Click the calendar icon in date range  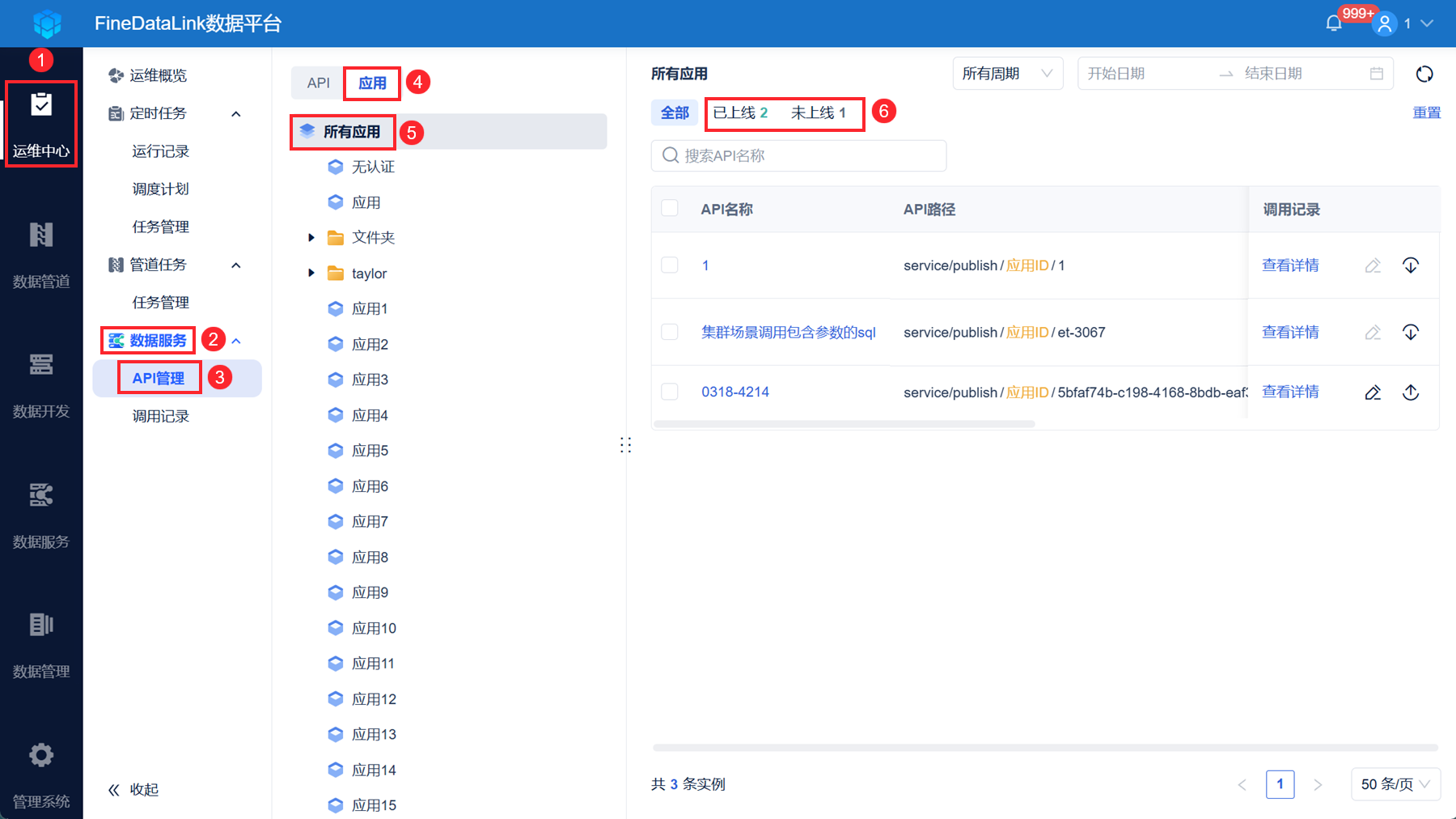1377,74
